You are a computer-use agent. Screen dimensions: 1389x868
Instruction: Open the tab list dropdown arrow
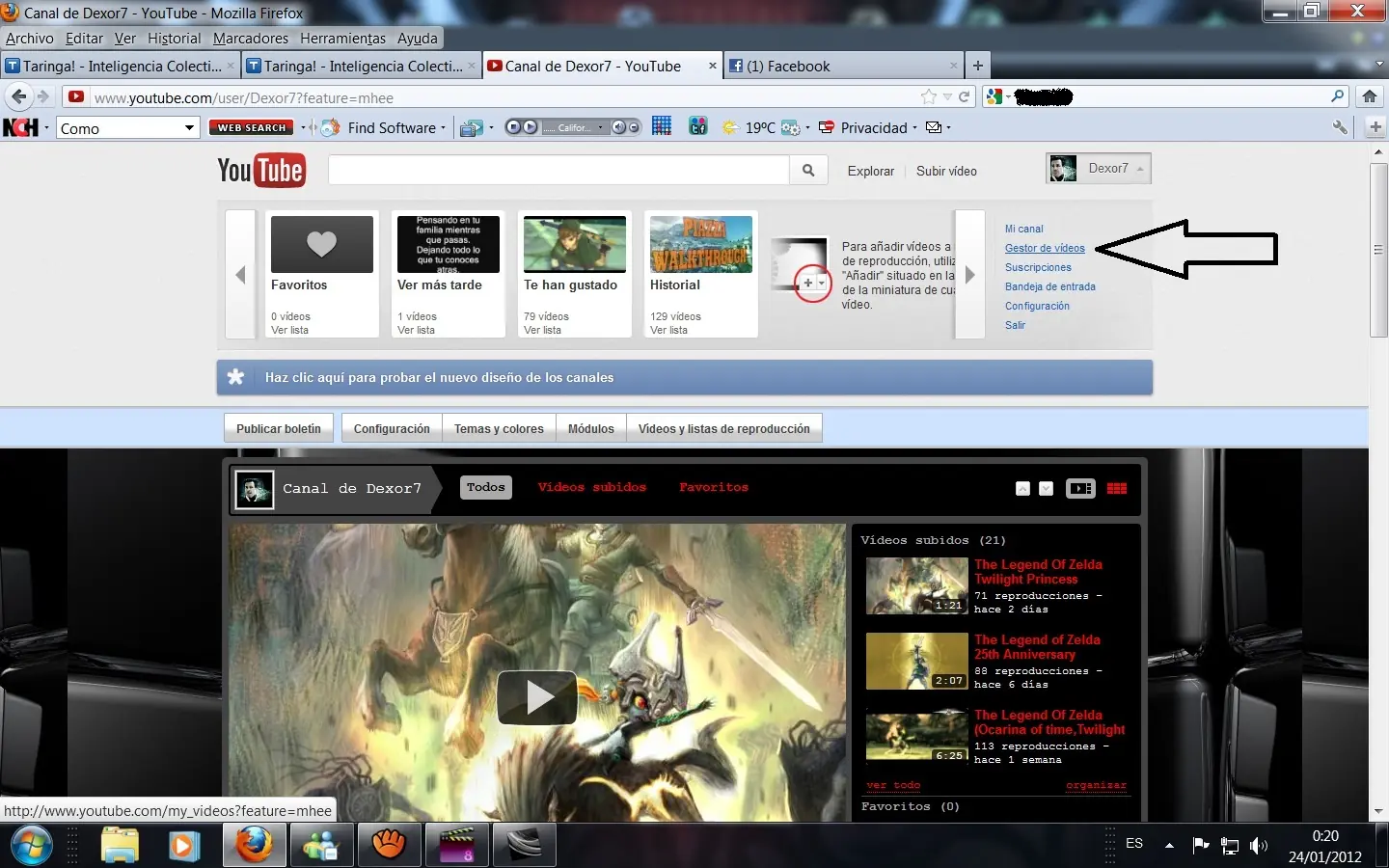(x=1378, y=65)
